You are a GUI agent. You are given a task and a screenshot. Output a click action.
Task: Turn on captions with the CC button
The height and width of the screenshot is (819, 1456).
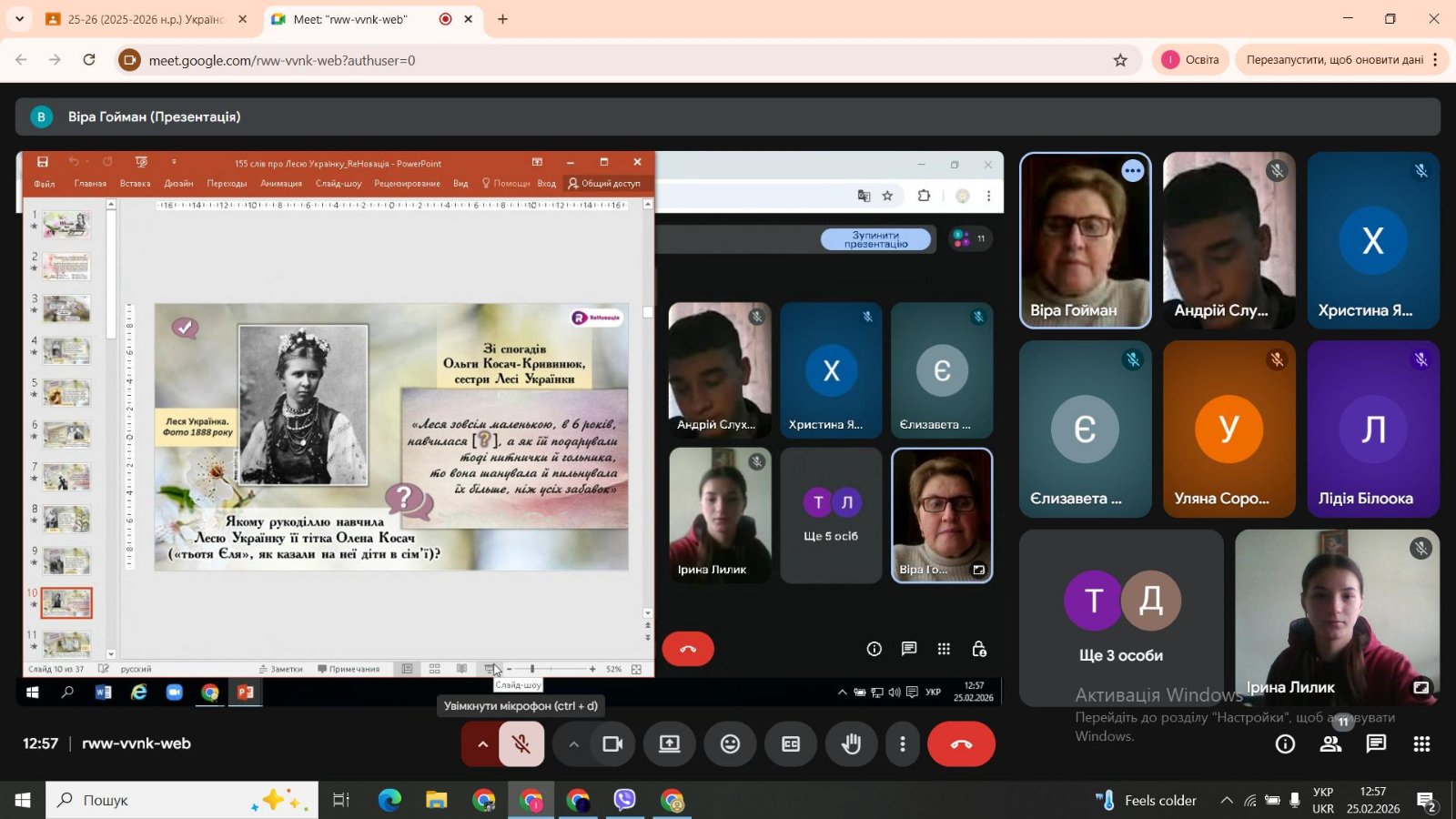(x=791, y=744)
